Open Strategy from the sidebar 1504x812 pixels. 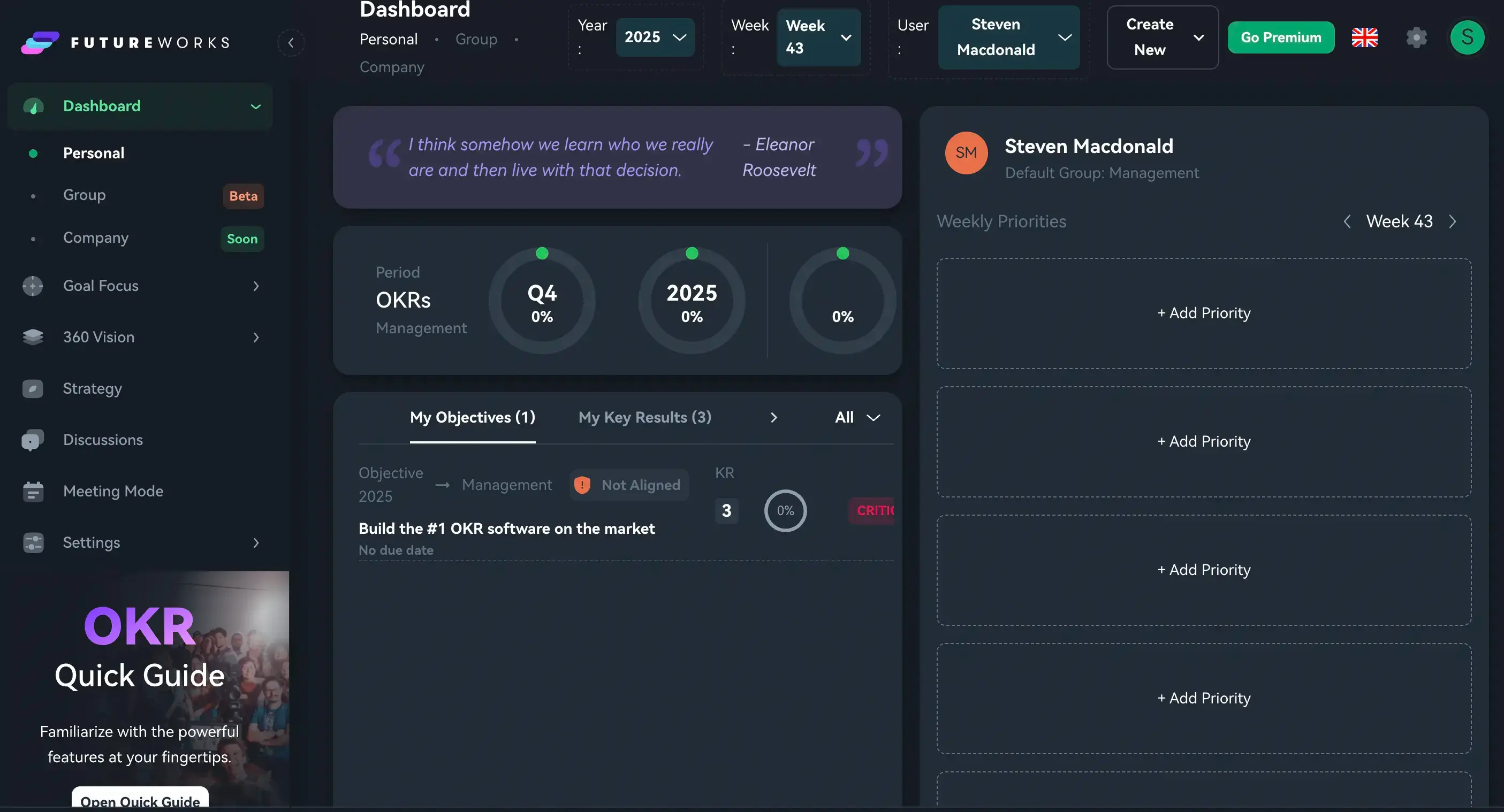click(x=92, y=388)
